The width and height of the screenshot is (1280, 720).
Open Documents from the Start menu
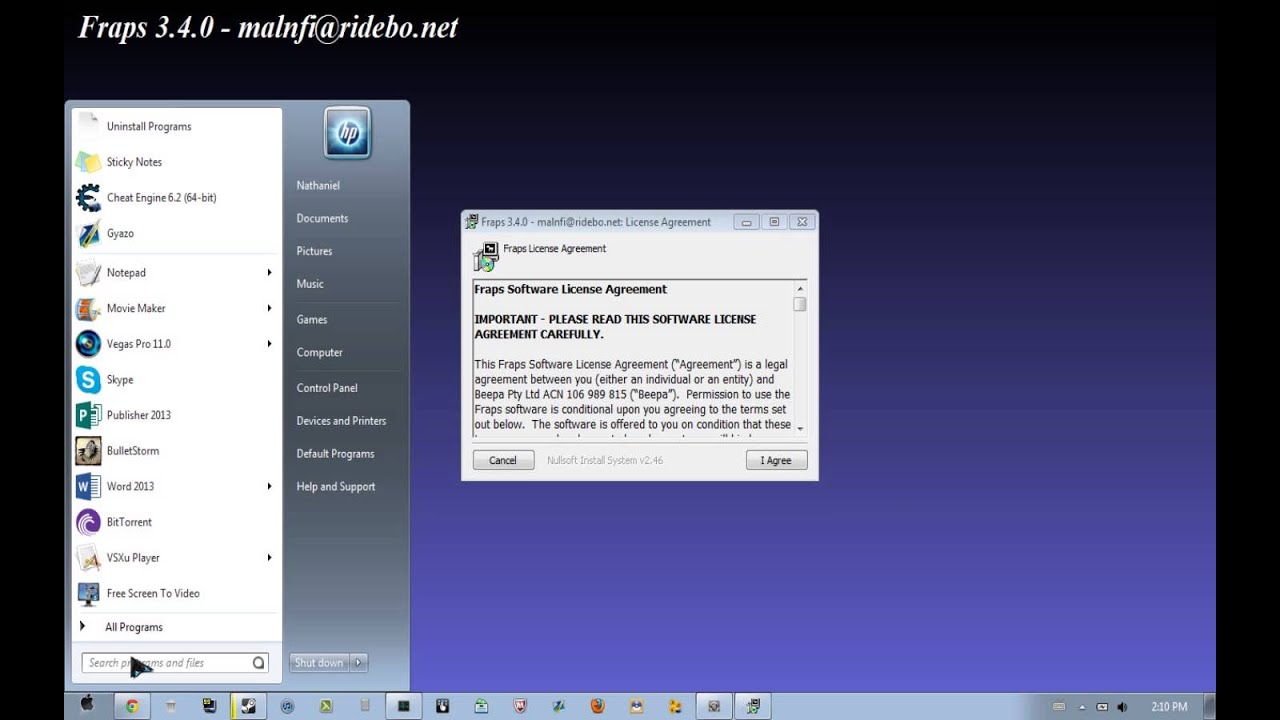coord(322,218)
